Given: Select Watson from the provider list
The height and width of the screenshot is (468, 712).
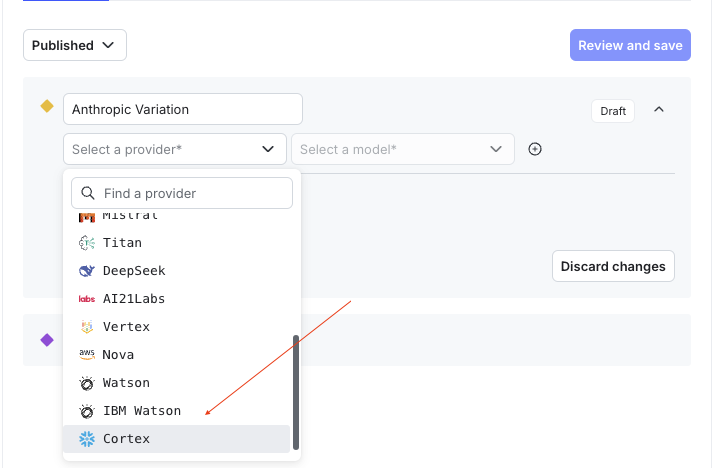Looking at the screenshot, I should click(x=126, y=383).
